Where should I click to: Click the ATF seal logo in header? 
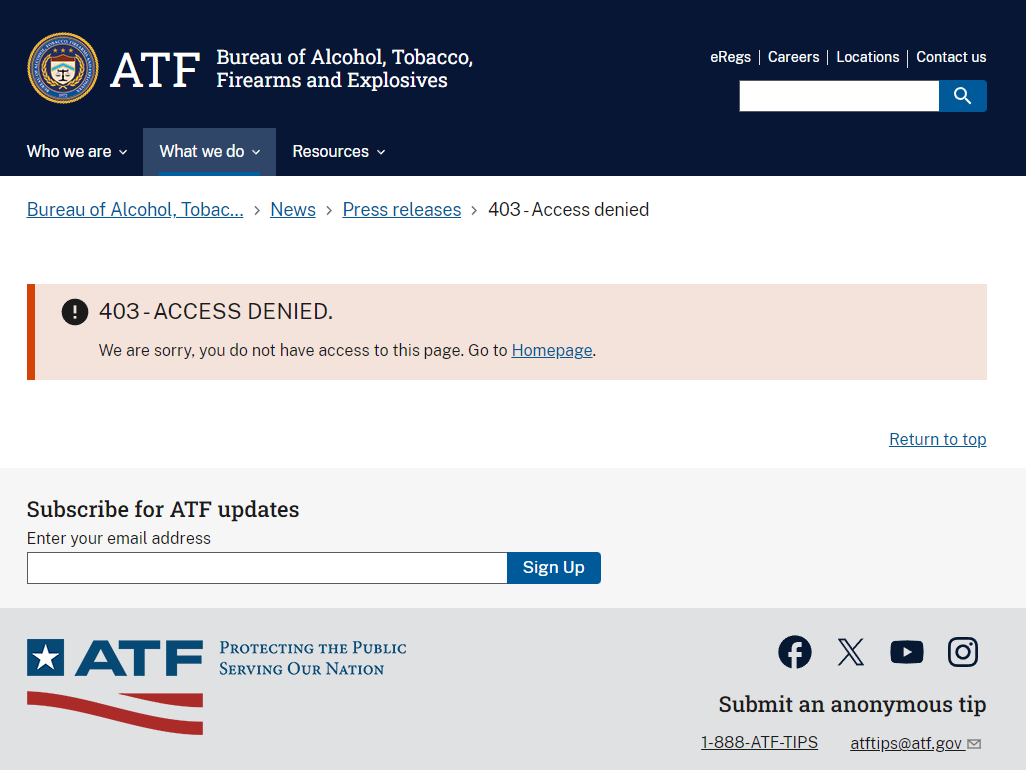click(x=63, y=69)
